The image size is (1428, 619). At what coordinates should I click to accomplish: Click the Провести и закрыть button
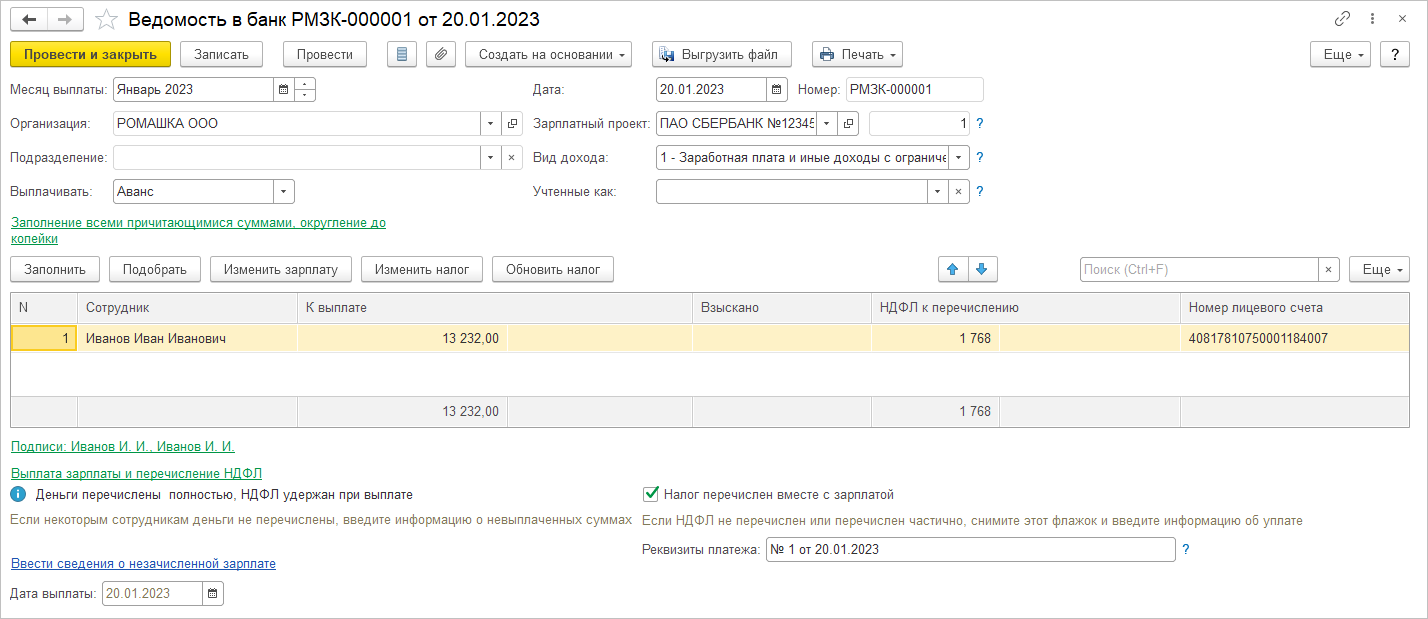90,54
